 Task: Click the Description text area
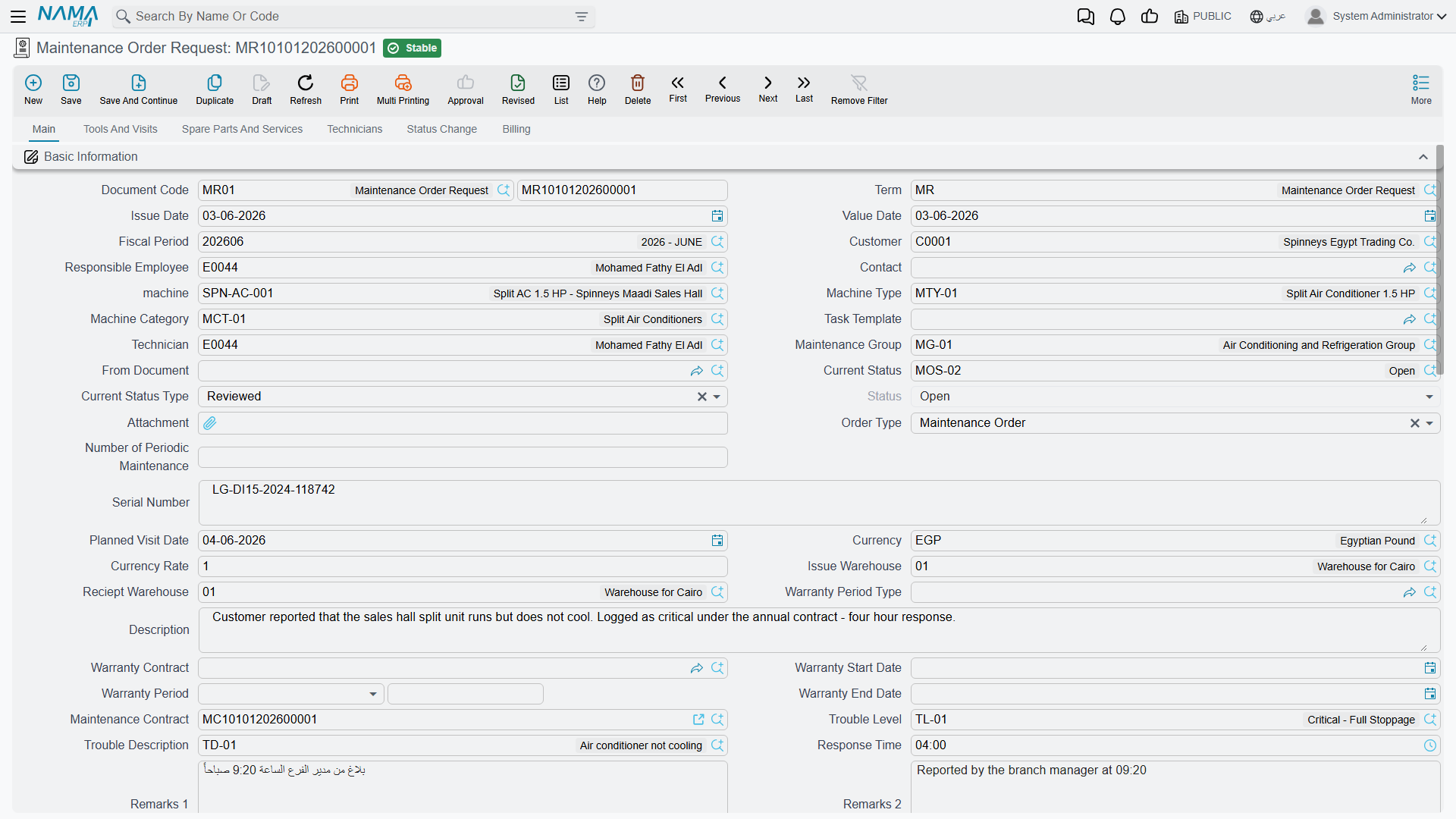(x=819, y=630)
